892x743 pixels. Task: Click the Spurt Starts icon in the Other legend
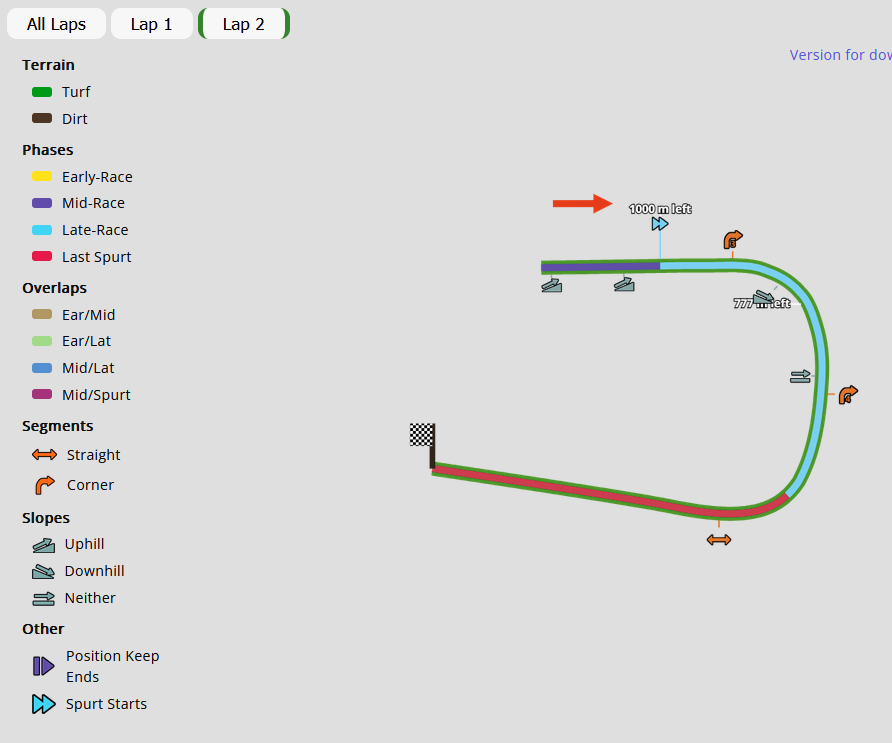click(x=44, y=704)
